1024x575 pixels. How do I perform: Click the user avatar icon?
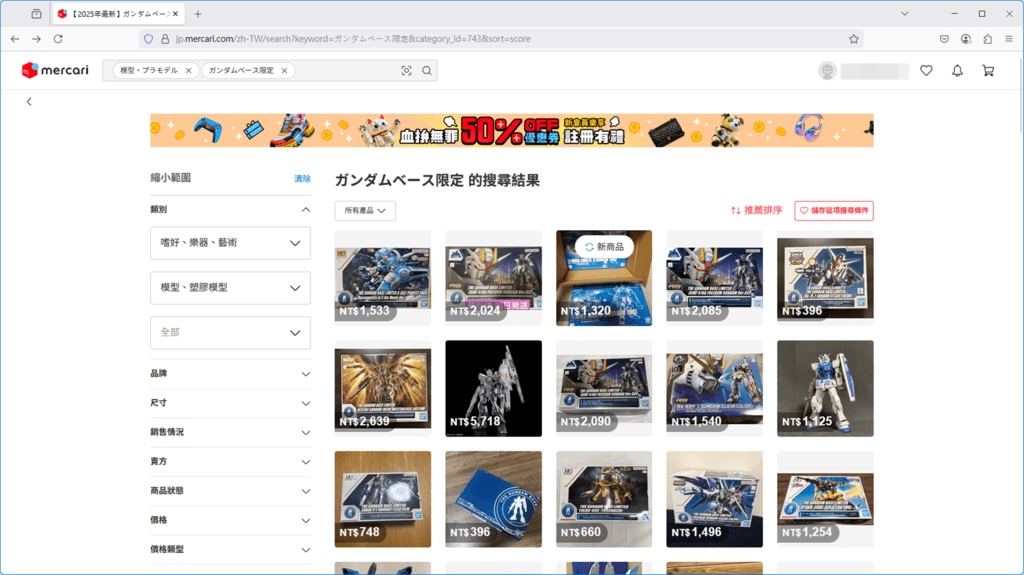[x=827, y=71]
